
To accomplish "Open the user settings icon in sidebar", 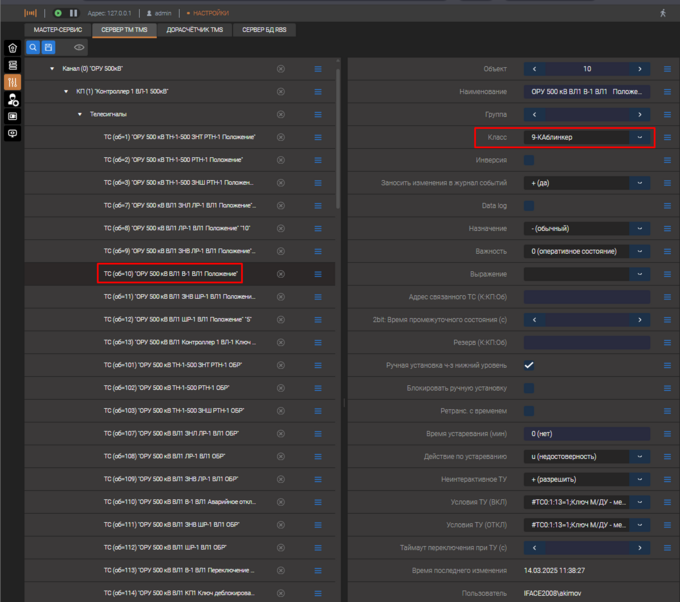I will [x=12, y=100].
